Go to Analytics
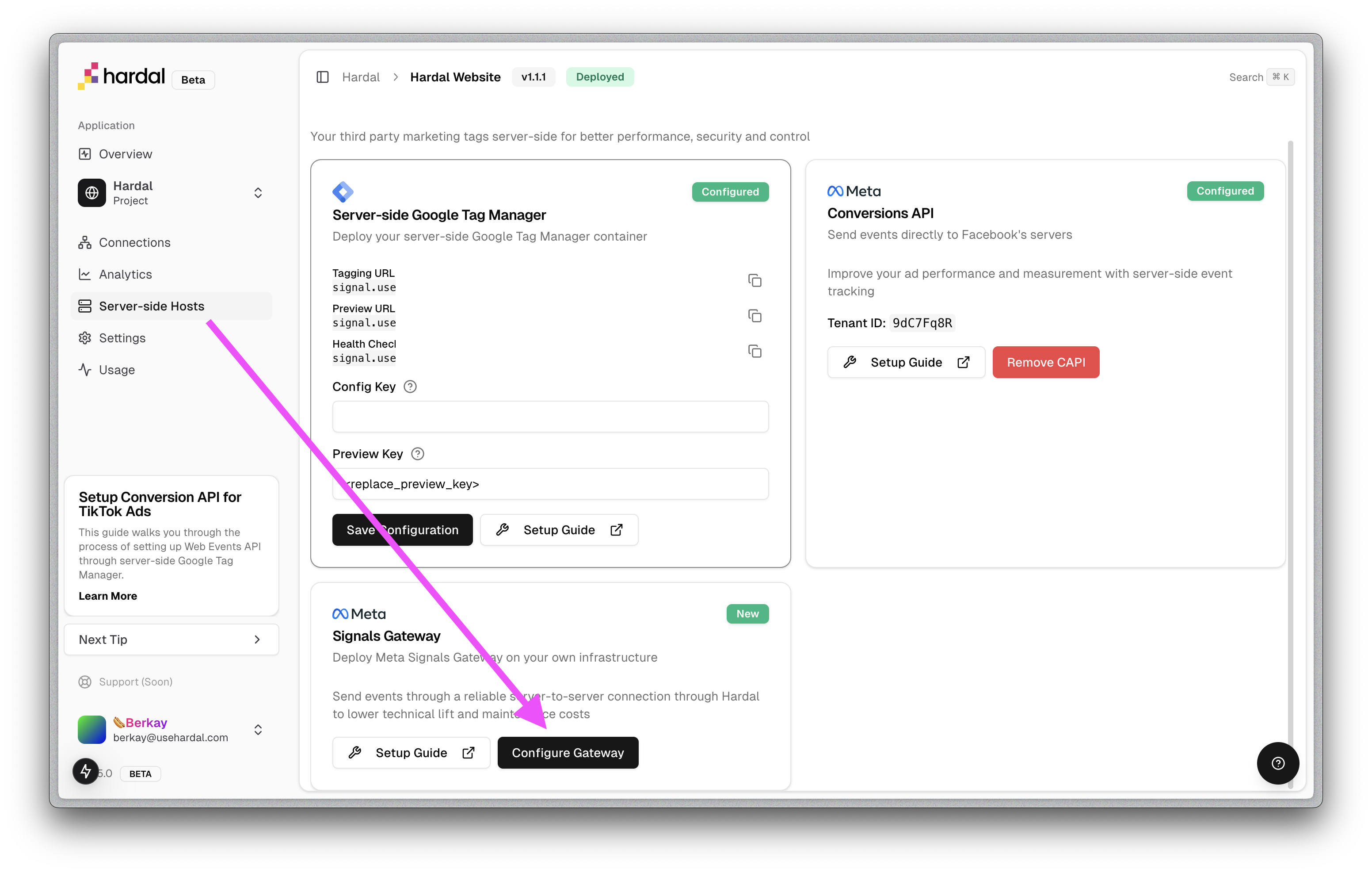 [x=171, y=274]
